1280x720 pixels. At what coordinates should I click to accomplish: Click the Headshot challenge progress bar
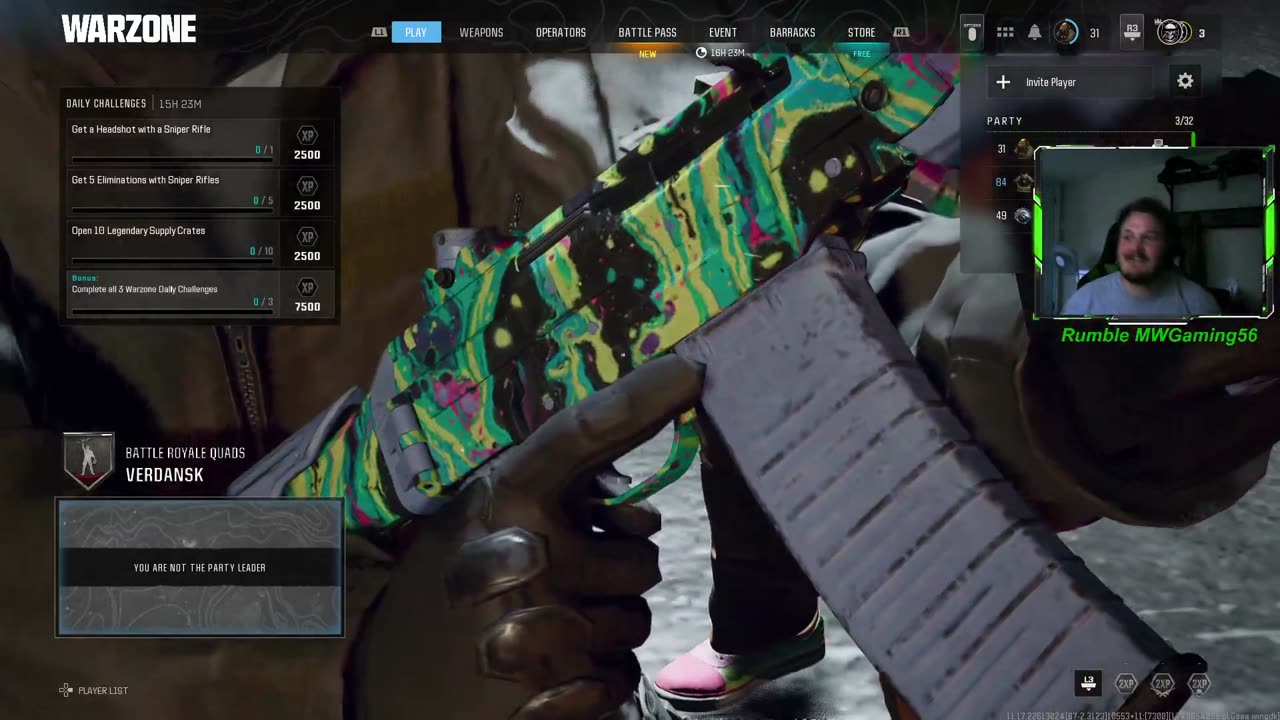[172, 158]
